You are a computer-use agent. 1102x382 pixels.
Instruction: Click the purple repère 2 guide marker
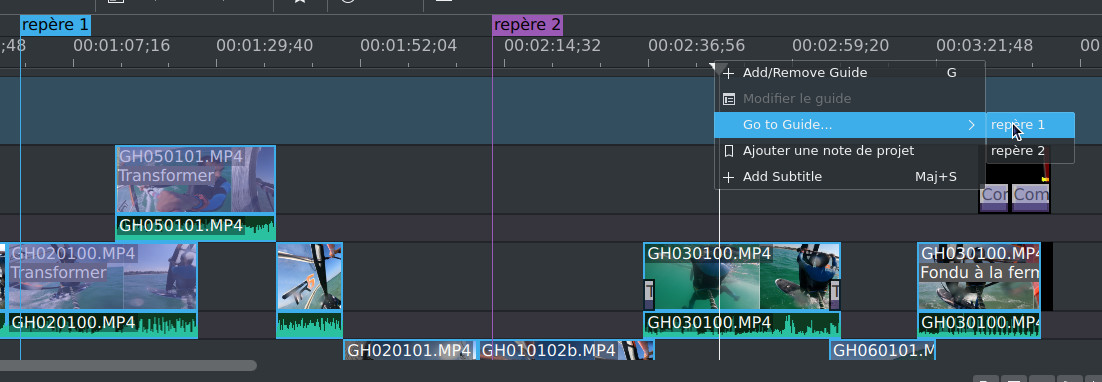point(527,26)
